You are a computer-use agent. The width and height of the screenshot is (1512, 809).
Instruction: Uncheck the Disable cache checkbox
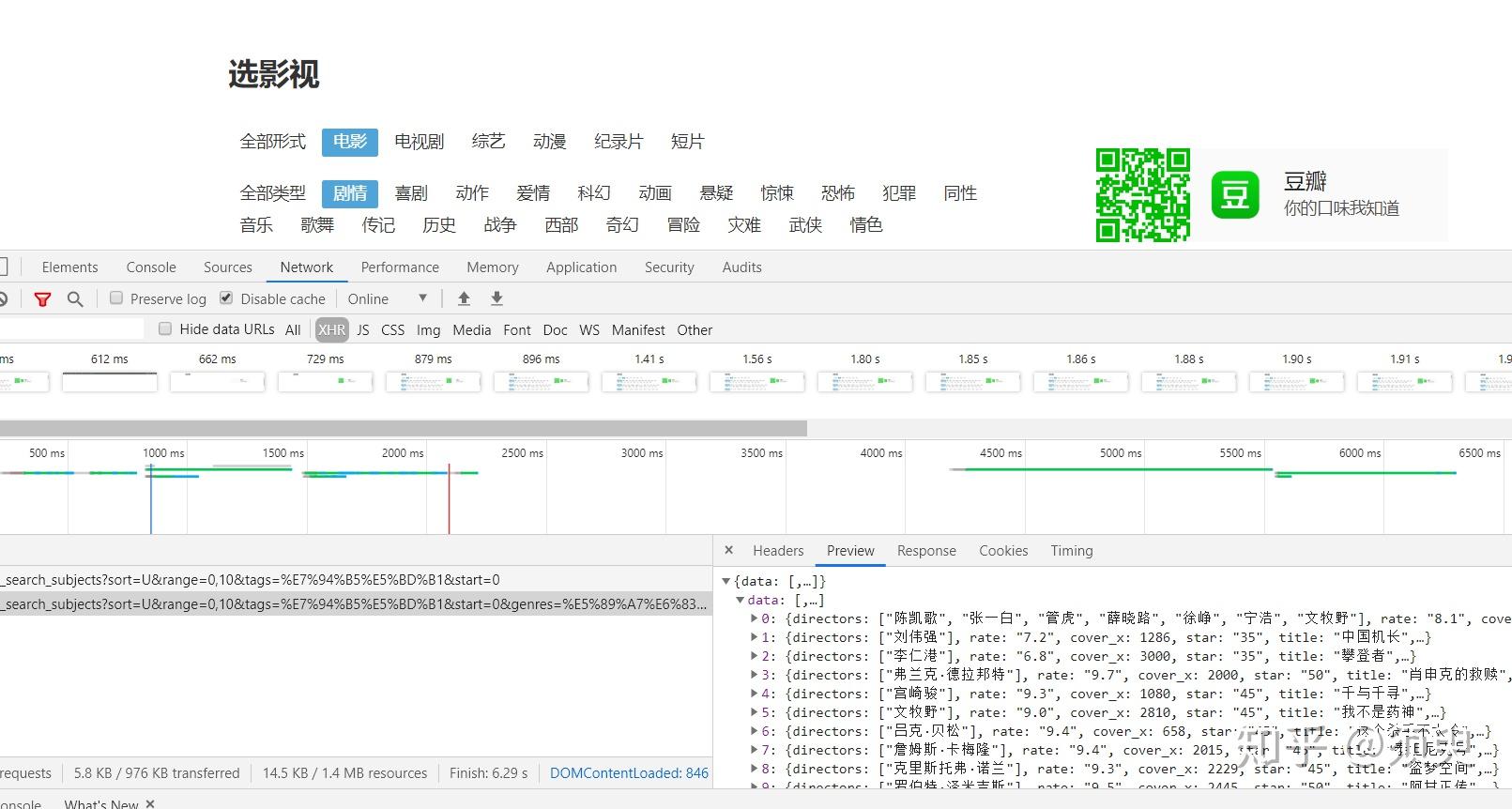pos(226,298)
